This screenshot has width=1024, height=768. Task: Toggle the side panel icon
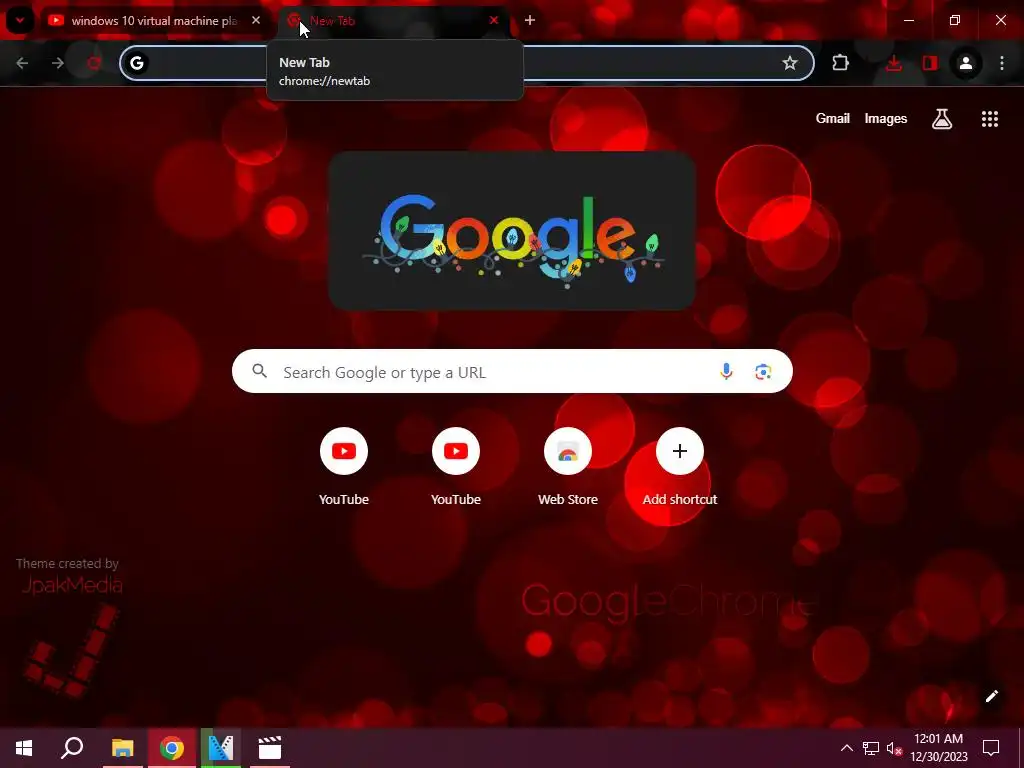[930, 63]
